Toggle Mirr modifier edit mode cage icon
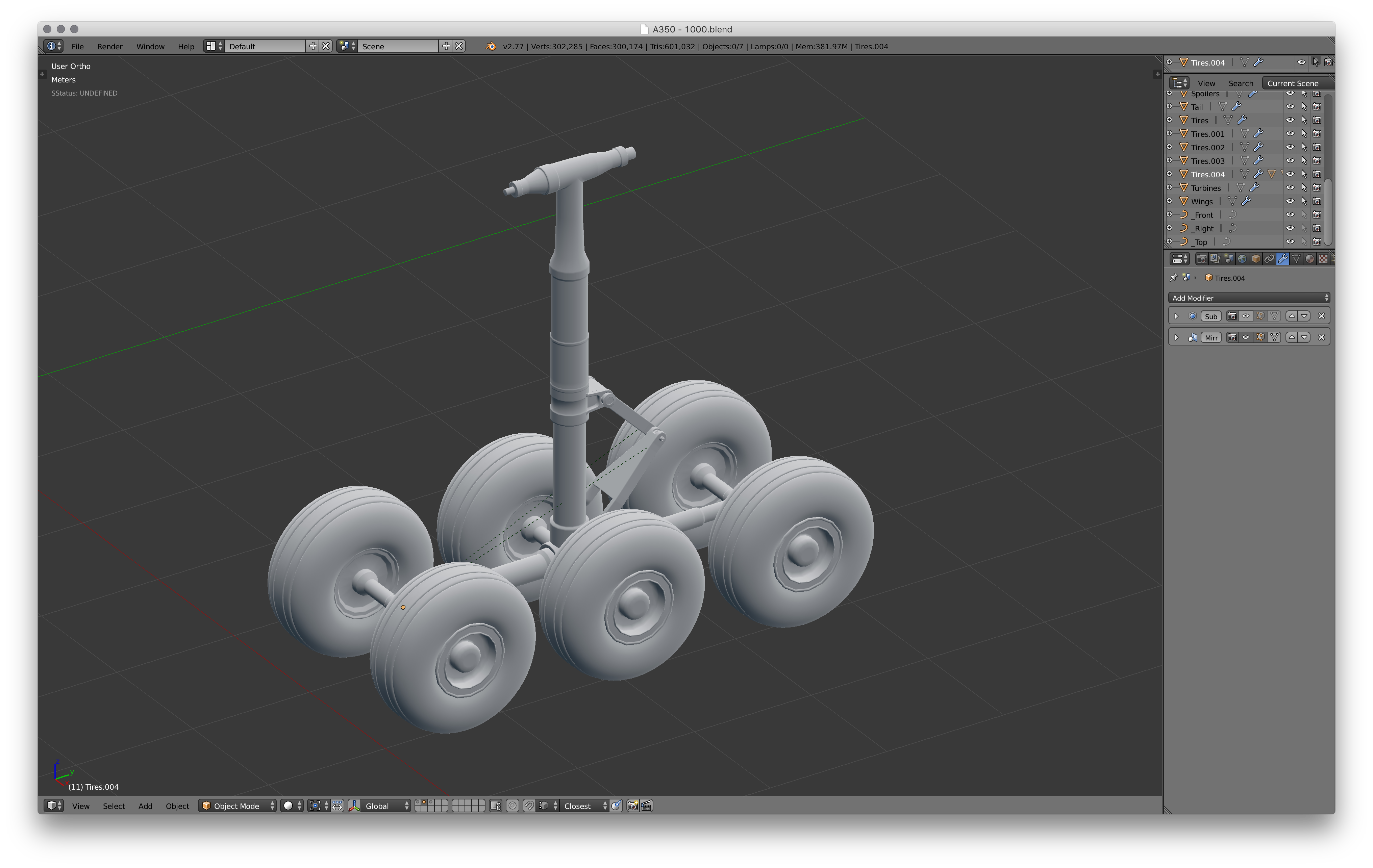This screenshot has height=868, width=1373. click(x=1260, y=337)
